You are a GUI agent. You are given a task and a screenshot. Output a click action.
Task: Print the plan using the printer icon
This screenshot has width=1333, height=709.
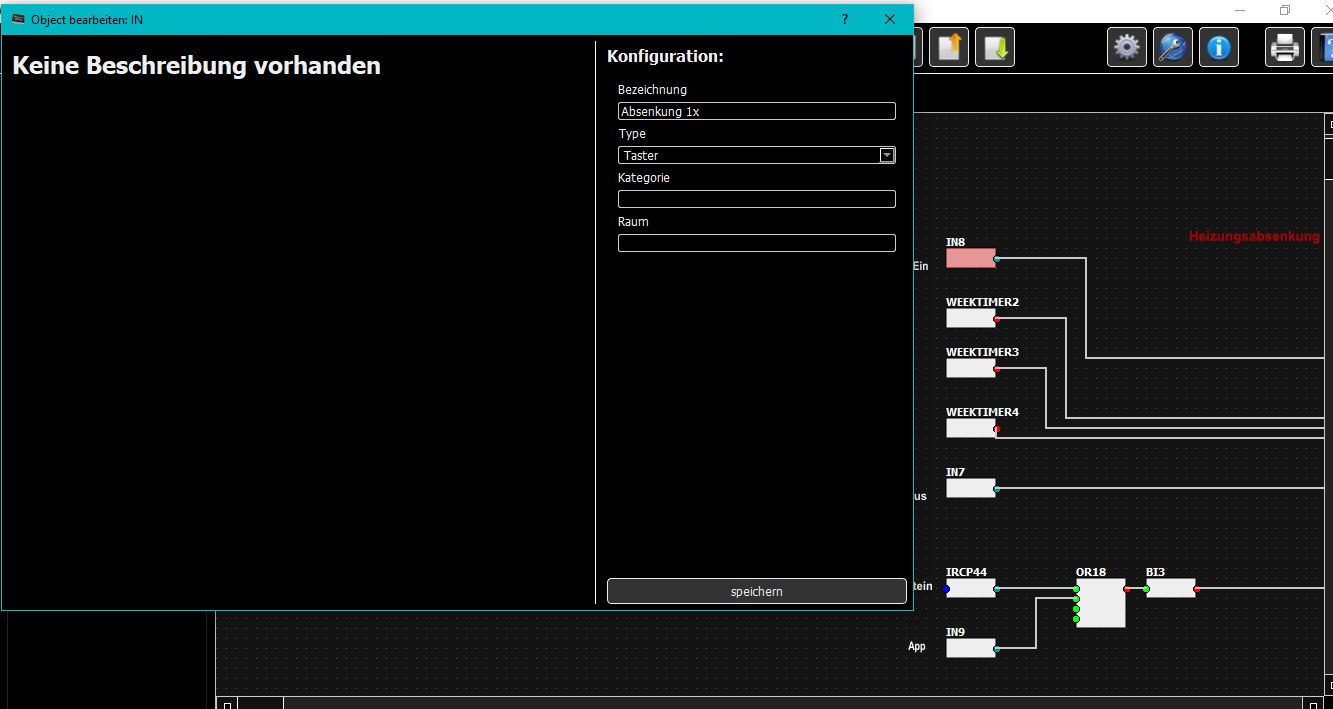1285,47
